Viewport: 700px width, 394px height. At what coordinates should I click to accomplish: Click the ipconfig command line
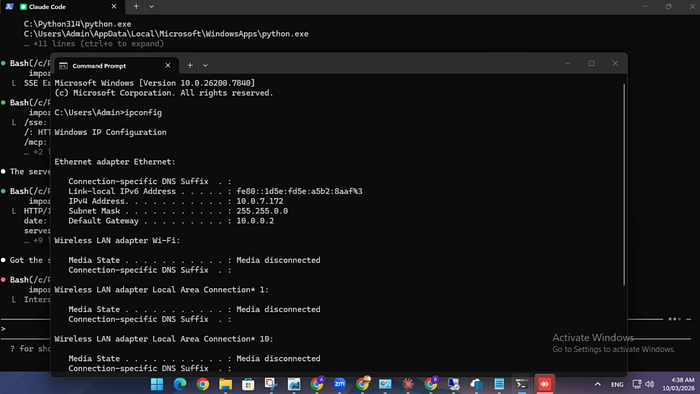click(x=108, y=112)
